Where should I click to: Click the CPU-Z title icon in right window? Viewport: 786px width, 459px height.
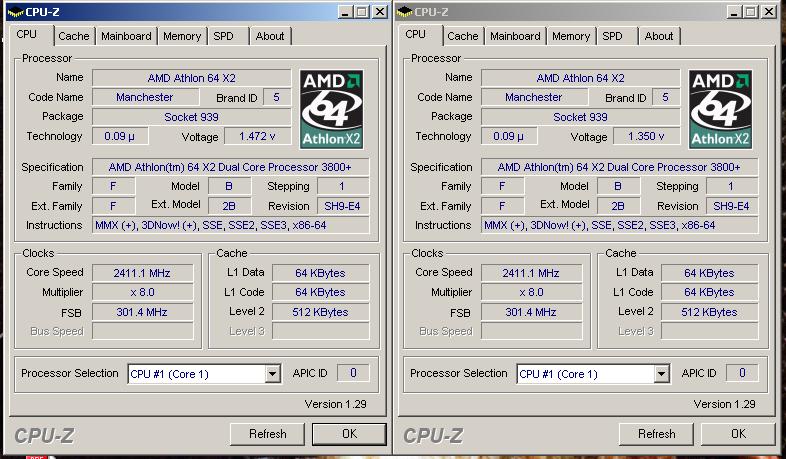click(x=405, y=12)
